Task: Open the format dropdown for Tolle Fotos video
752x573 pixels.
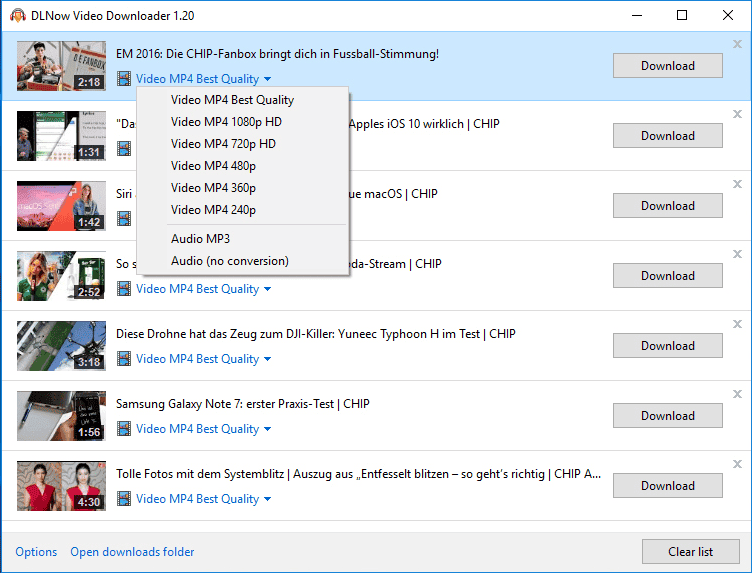Action: 203,499
